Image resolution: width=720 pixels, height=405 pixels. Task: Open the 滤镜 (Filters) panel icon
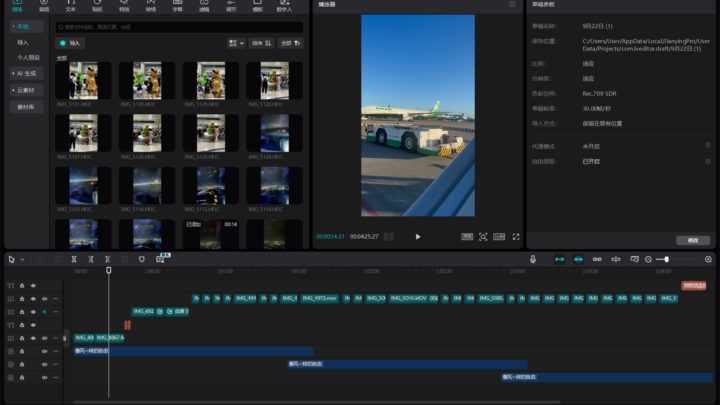click(x=204, y=5)
